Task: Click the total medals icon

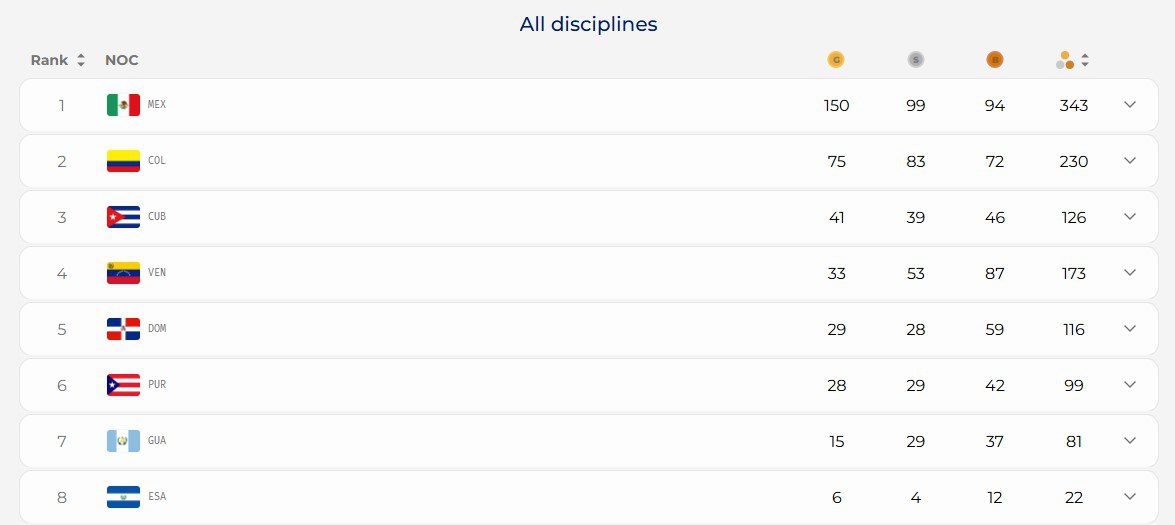Action: coord(1065,60)
